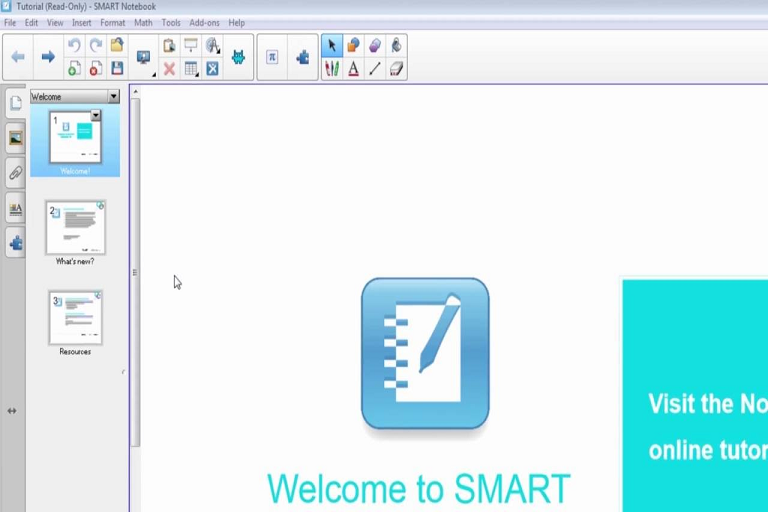
Task: Click the blue X clear page icon
Action: pos(212,69)
